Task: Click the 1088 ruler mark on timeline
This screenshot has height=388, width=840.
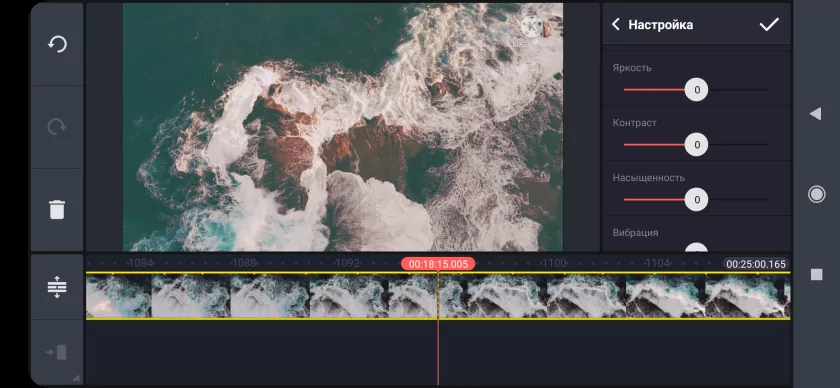Action: tap(244, 263)
